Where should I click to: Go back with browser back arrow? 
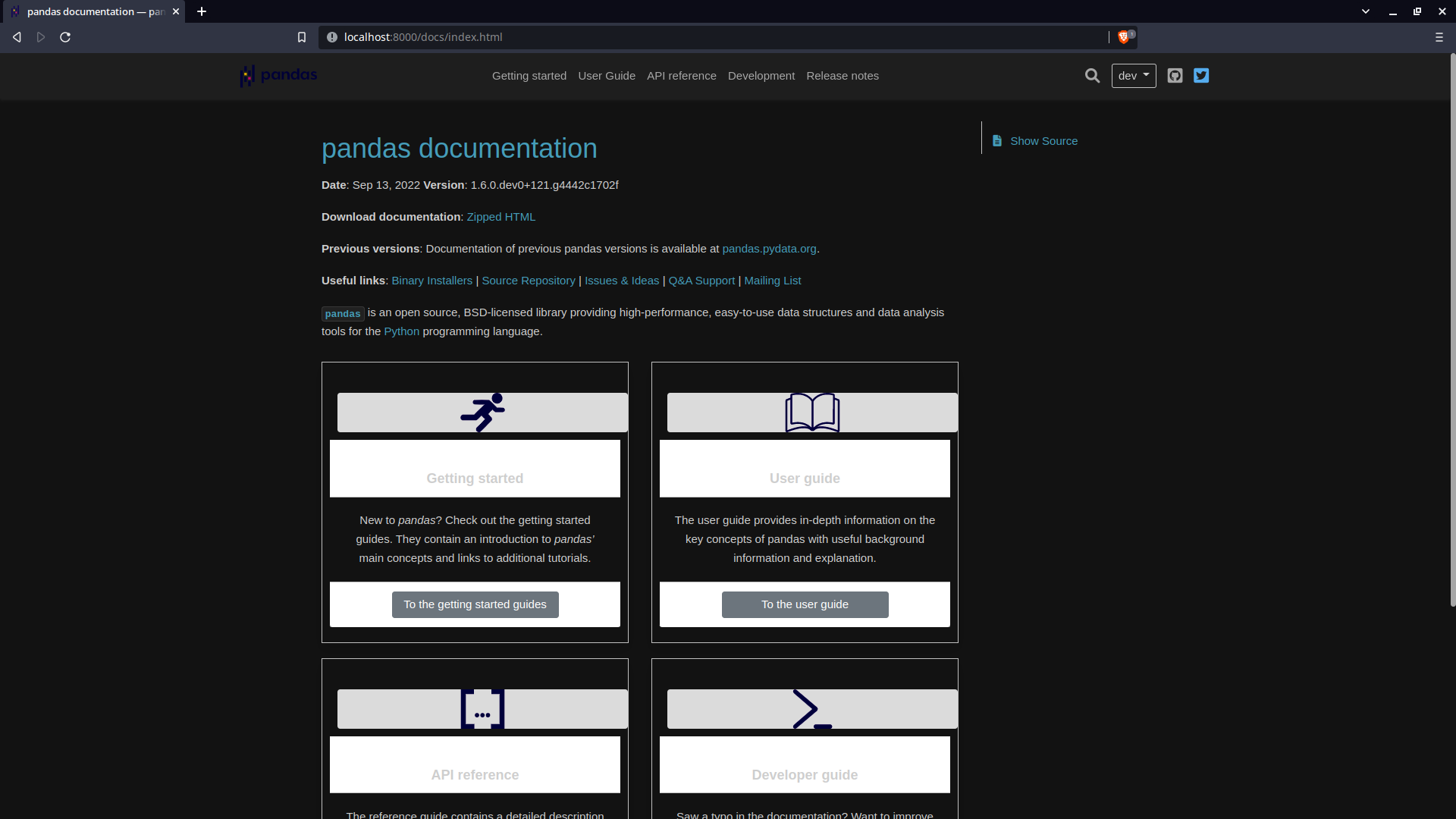[x=17, y=37]
